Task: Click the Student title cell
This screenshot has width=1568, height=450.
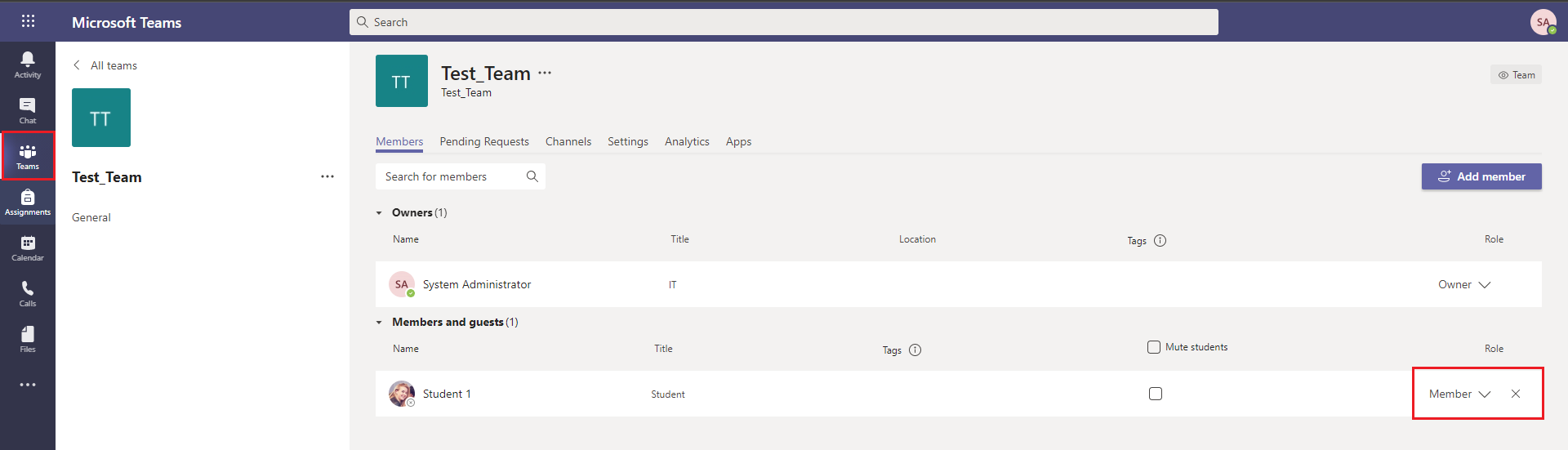Action: [668, 394]
